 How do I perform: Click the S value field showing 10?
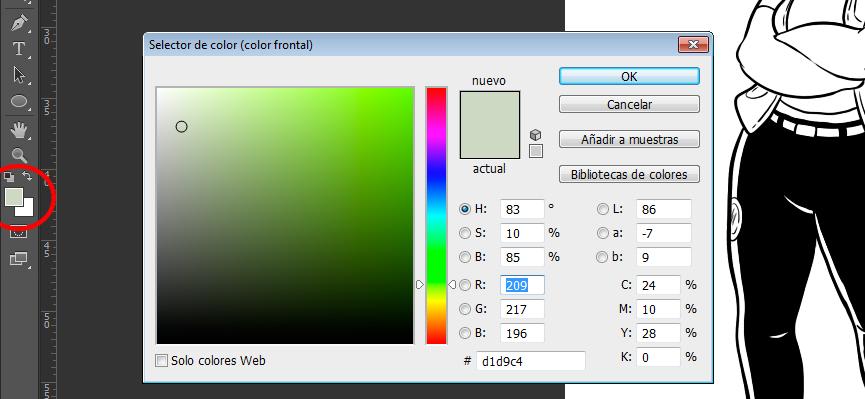pyautogui.click(x=522, y=233)
